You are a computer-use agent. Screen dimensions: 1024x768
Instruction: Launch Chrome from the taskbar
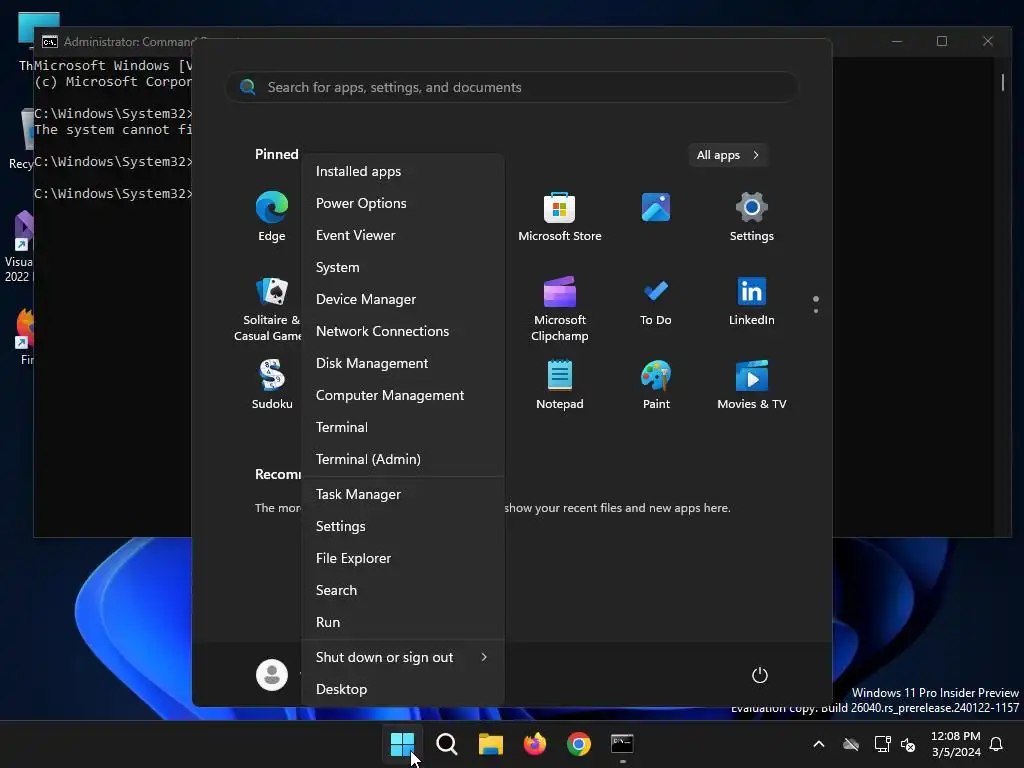pos(579,744)
